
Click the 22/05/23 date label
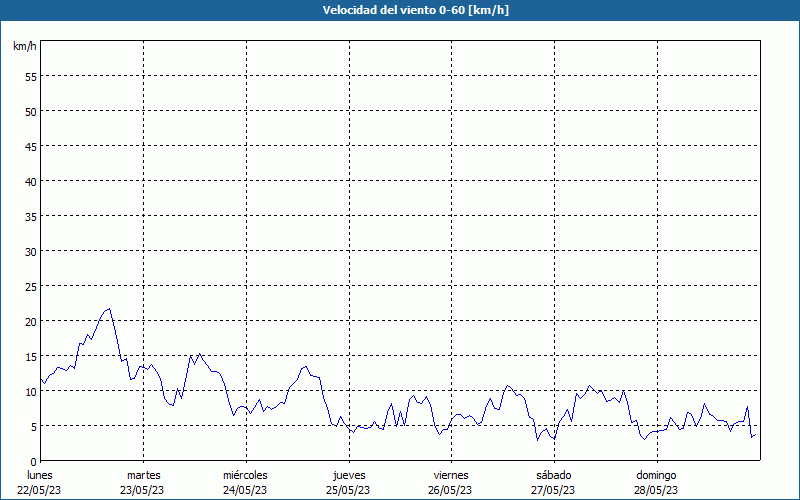[x=40, y=490]
